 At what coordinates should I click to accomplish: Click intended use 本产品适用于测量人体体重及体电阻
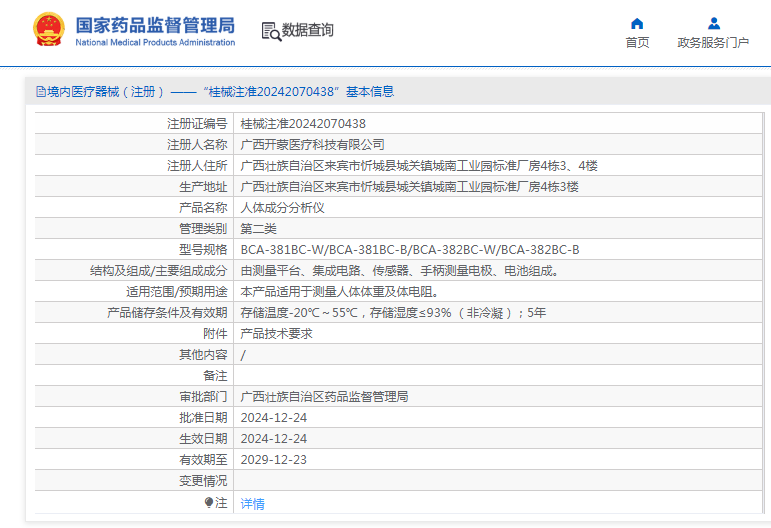click(339, 292)
